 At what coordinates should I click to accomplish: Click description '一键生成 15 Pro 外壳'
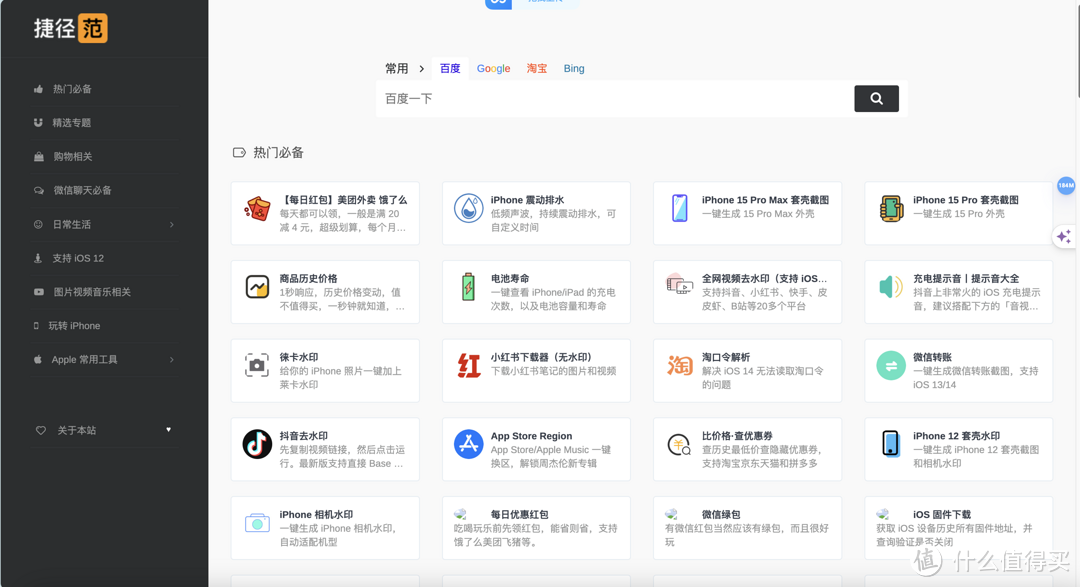point(958,214)
